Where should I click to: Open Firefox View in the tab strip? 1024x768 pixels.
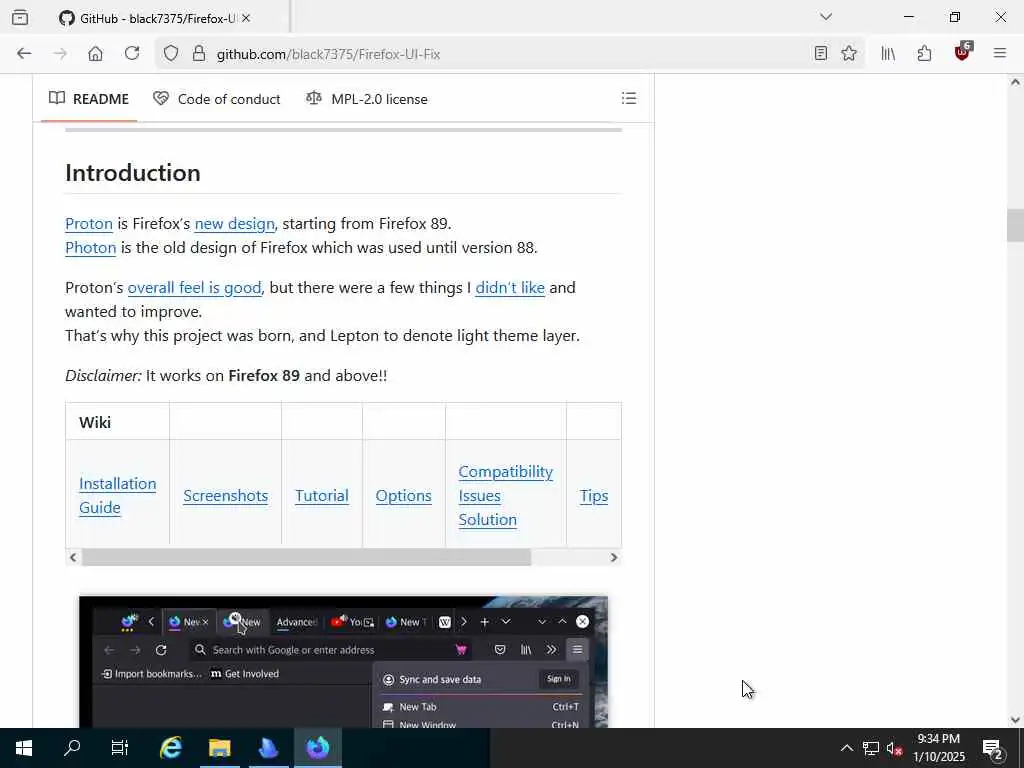(x=20, y=18)
